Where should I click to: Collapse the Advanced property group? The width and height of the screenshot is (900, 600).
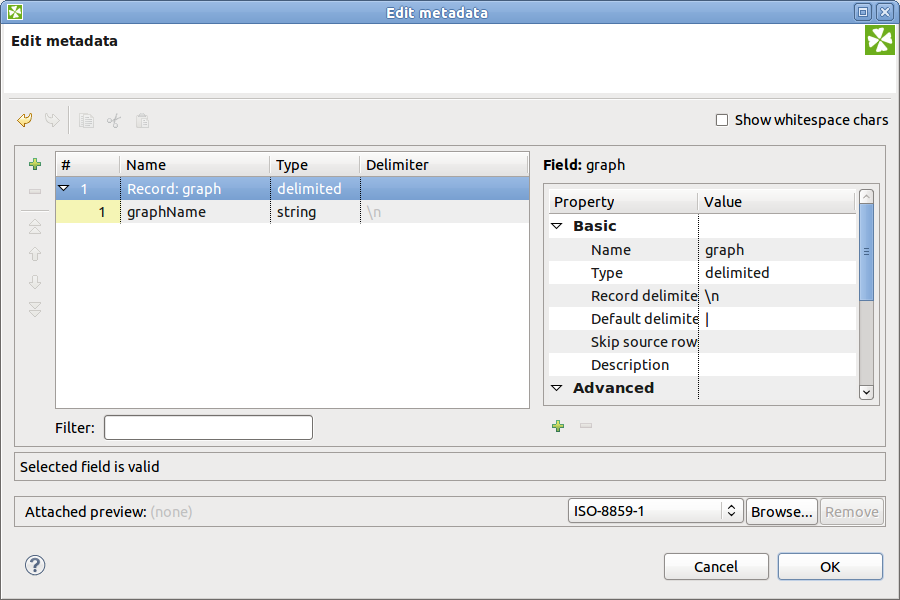[x=556, y=388]
